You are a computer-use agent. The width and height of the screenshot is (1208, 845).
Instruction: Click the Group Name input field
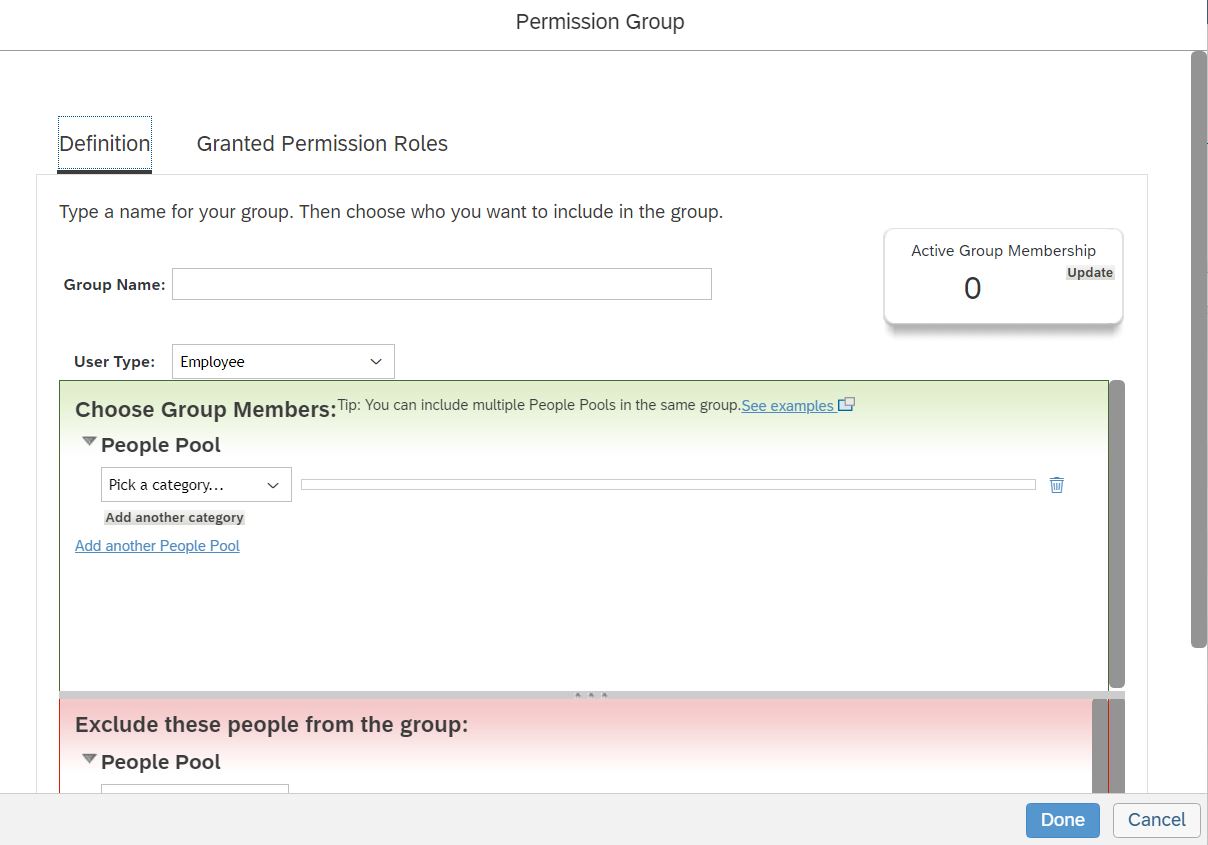(441, 284)
